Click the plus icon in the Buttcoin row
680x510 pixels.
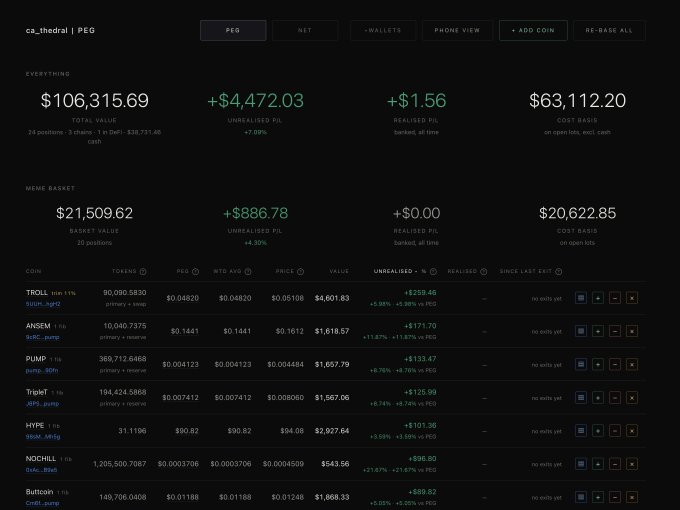click(598, 497)
